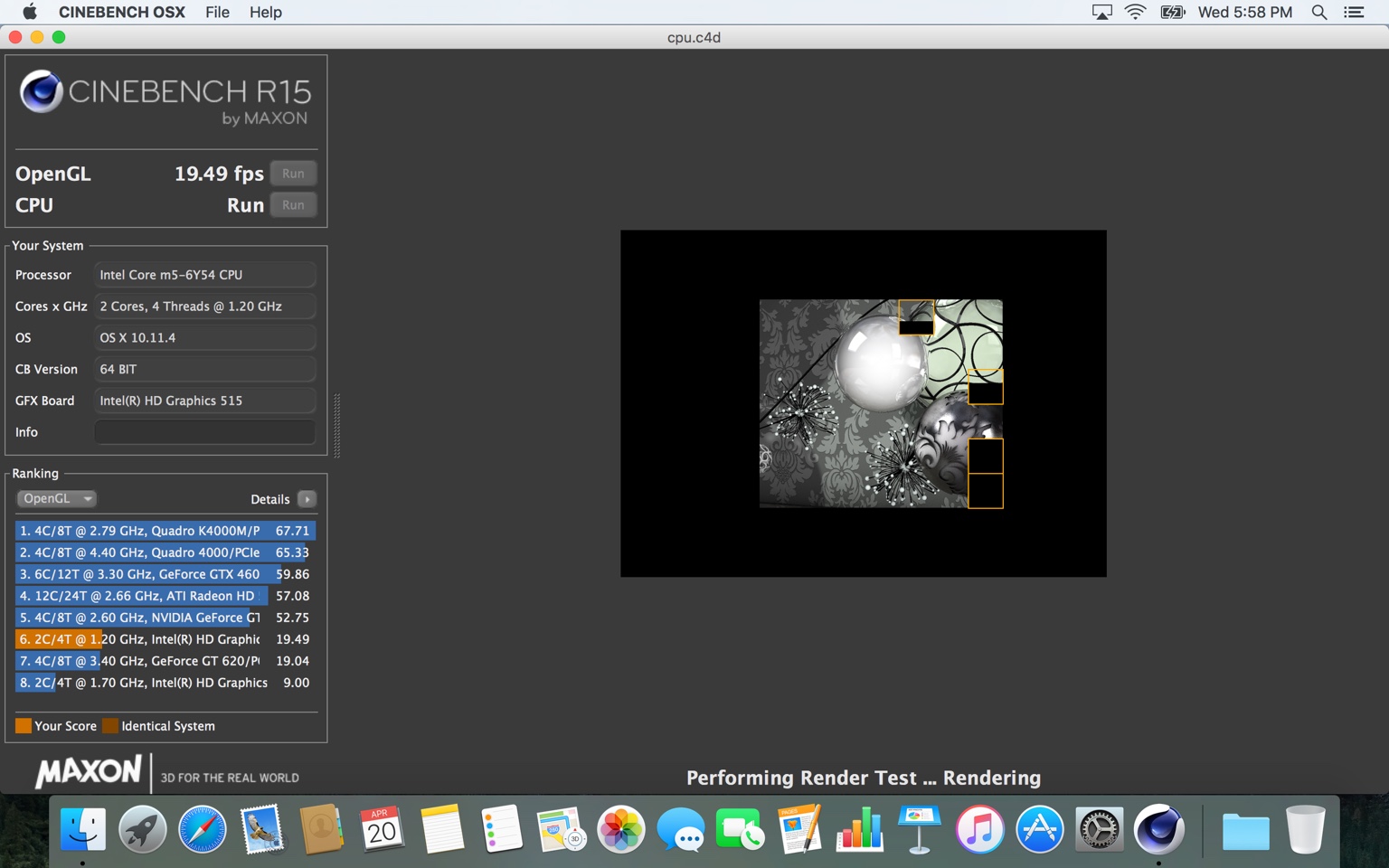
Task: Open the Help menu
Action: click(x=266, y=12)
